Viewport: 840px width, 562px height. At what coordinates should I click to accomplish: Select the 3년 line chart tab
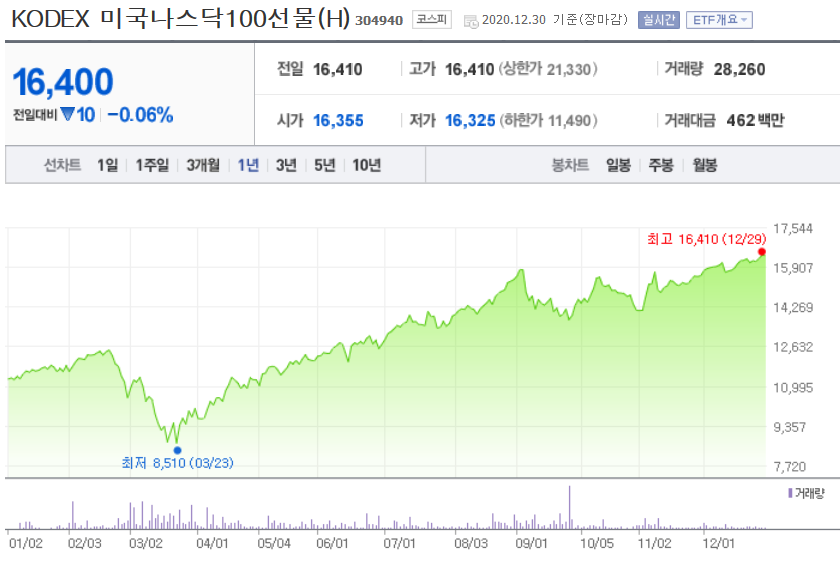[x=286, y=165]
